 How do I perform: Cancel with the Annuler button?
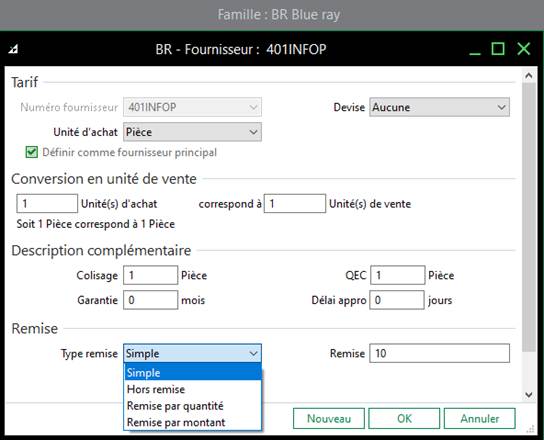(479, 418)
